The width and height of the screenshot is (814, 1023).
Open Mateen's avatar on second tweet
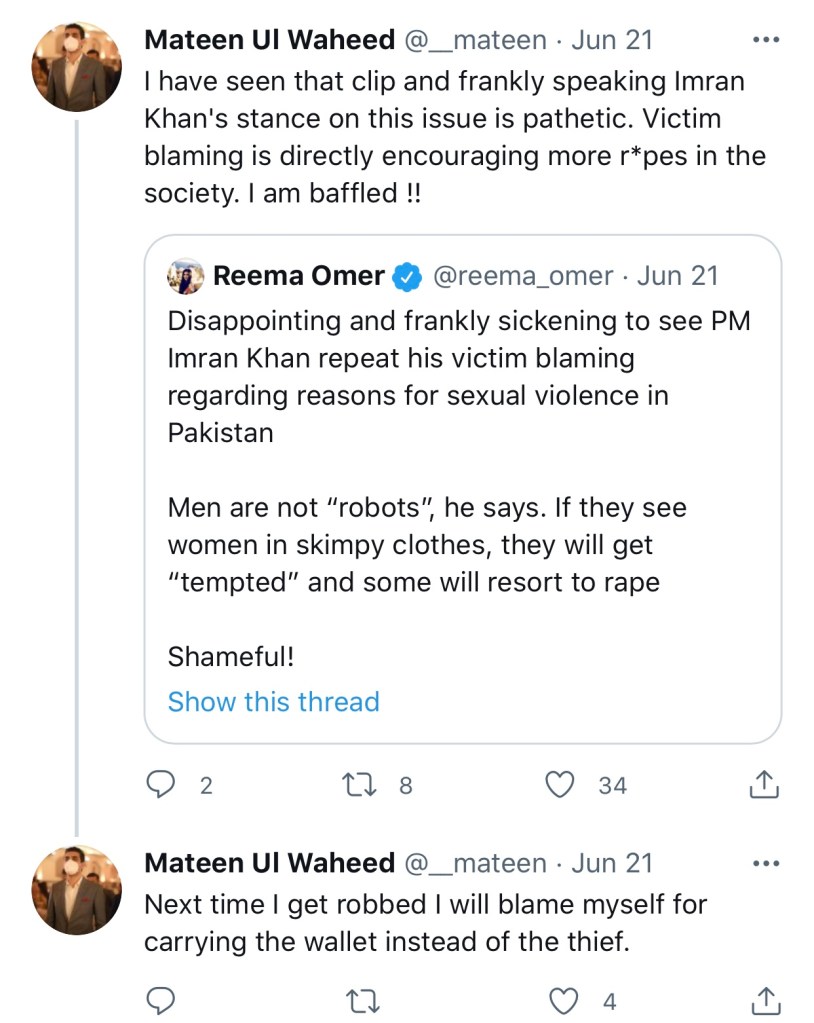coord(77,890)
